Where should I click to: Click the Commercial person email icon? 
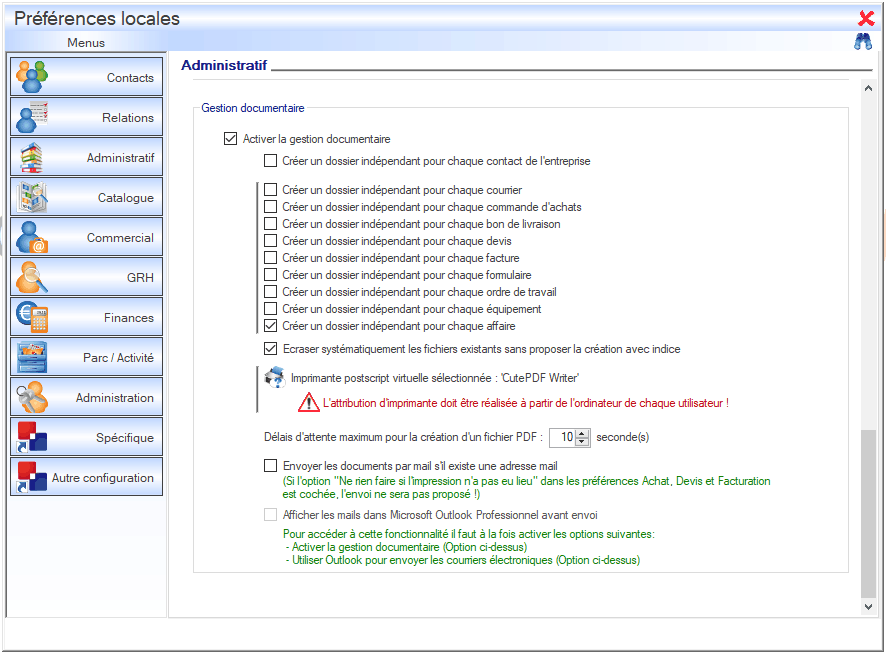click(32, 237)
